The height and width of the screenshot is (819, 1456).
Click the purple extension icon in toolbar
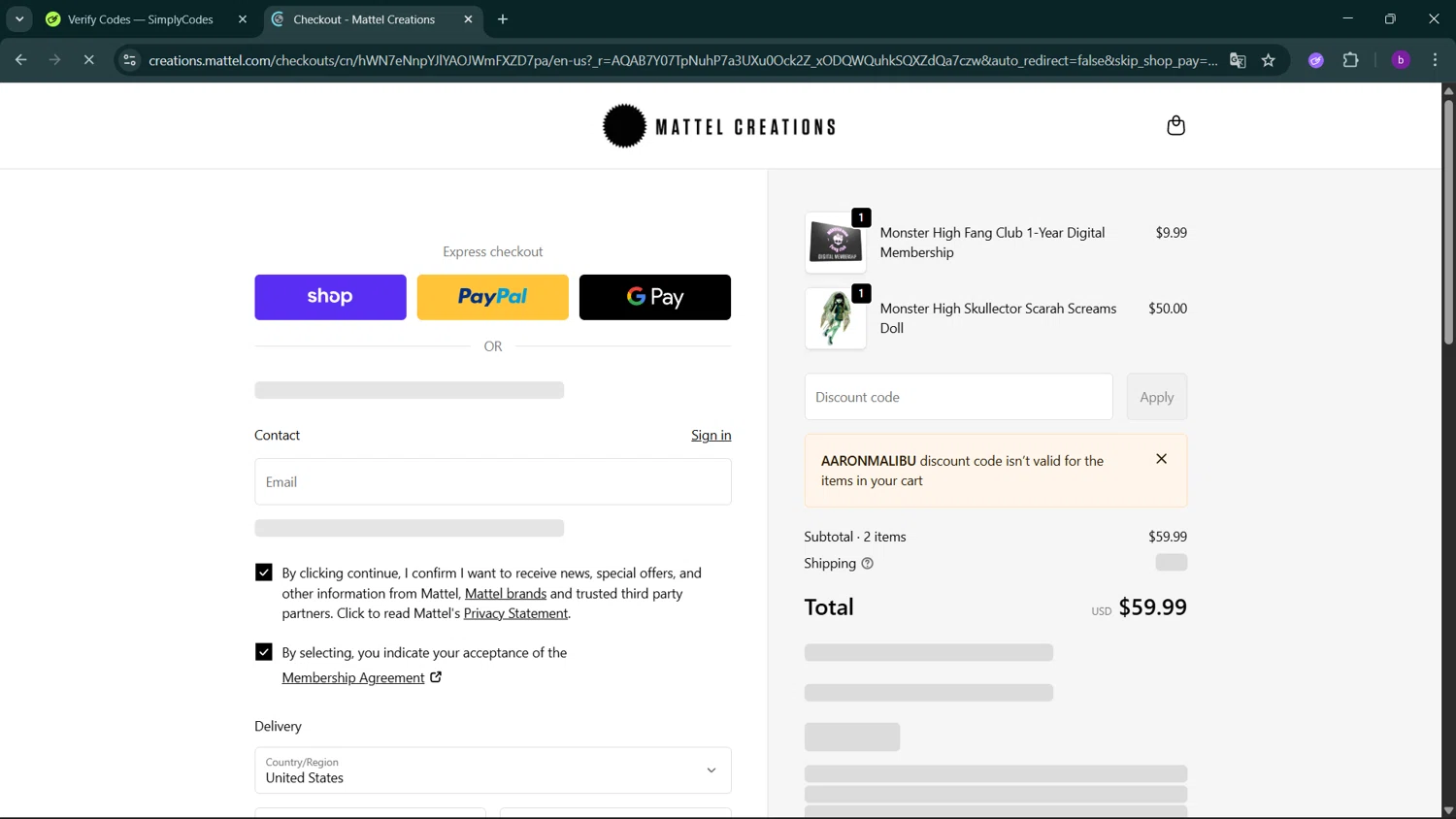pyautogui.click(x=1316, y=60)
